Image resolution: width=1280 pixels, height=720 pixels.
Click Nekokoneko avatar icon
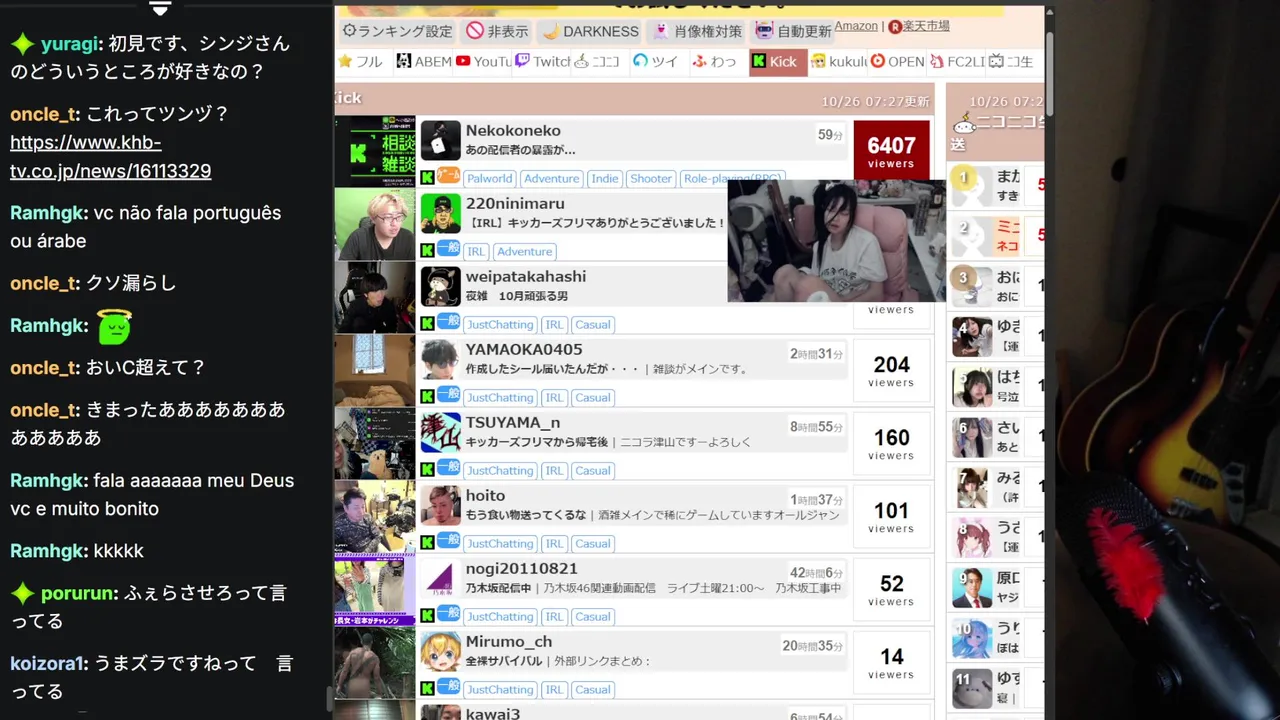(440, 141)
